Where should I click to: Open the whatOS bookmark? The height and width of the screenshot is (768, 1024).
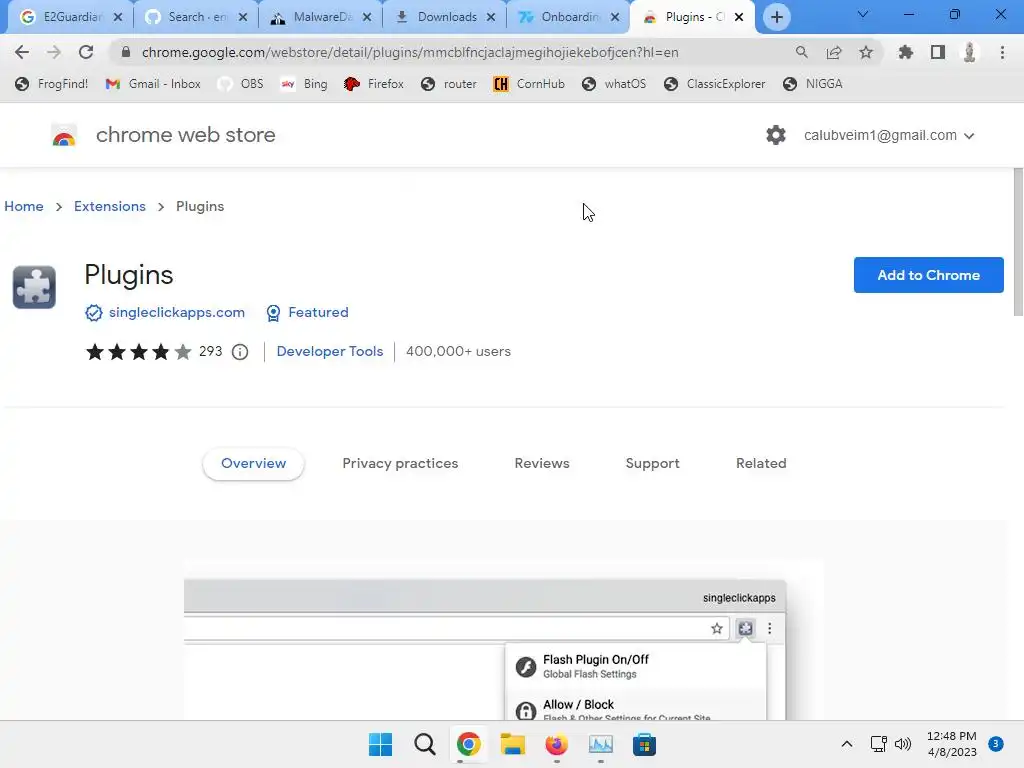614,84
